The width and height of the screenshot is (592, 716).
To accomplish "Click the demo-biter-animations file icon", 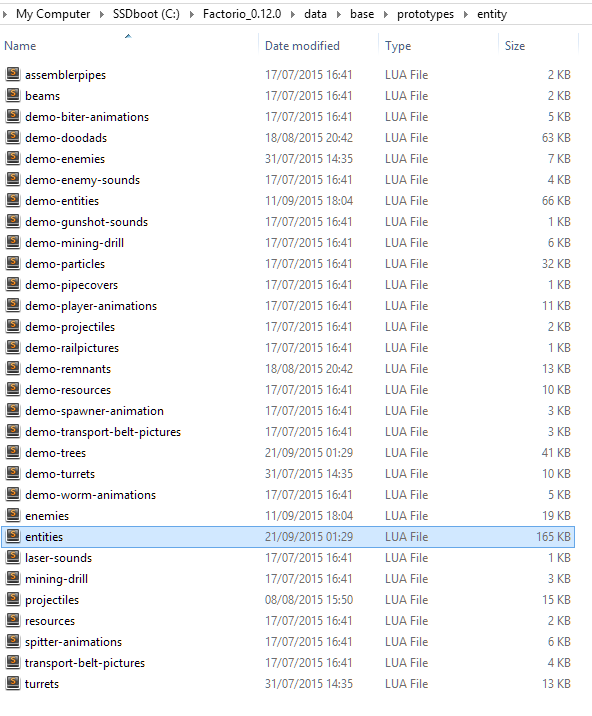I will [13, 116].
